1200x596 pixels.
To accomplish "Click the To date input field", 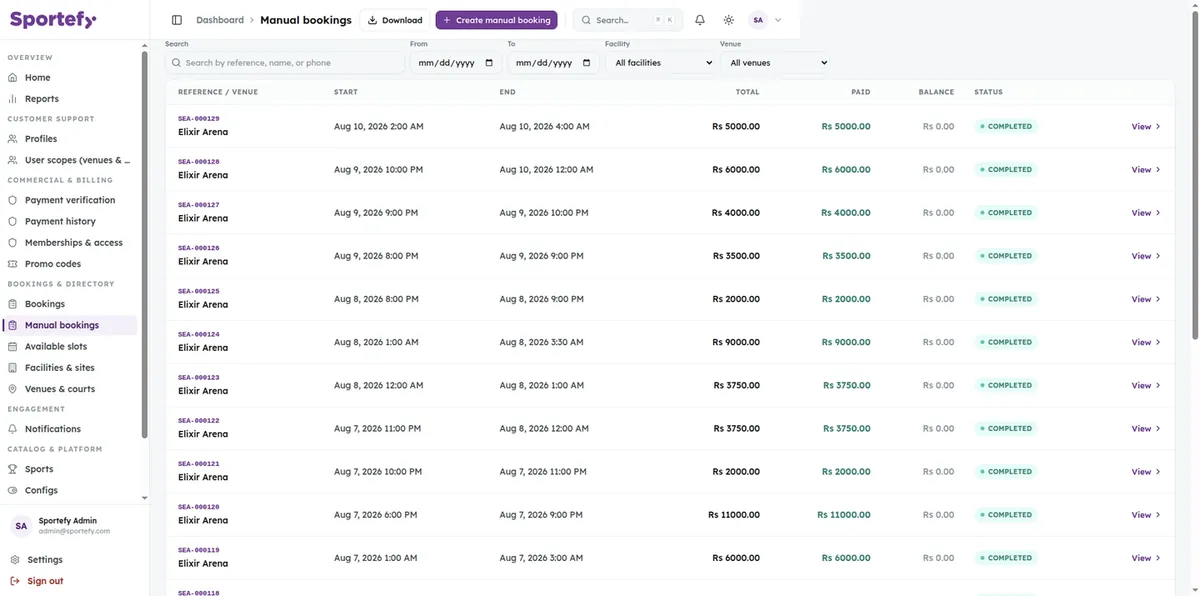I will point(552,62).
